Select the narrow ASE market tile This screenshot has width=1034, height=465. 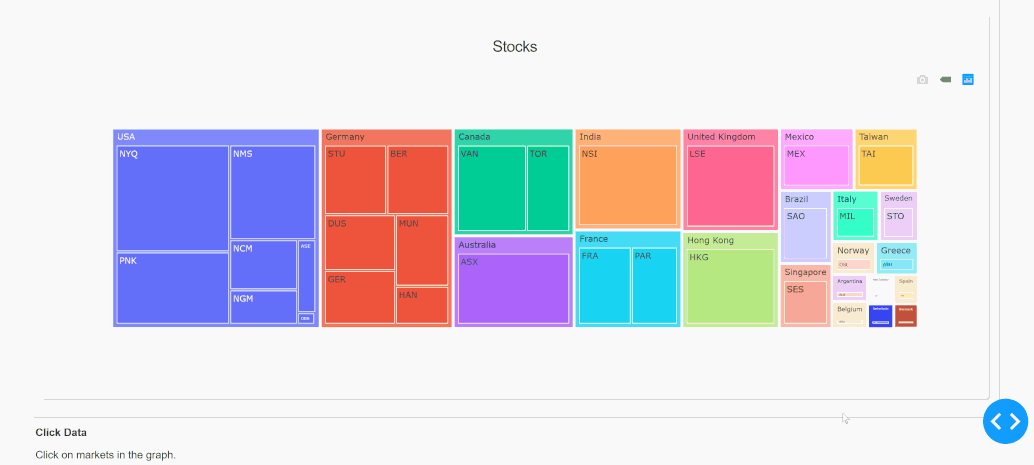pyautogui.click(x=307, y=276)
